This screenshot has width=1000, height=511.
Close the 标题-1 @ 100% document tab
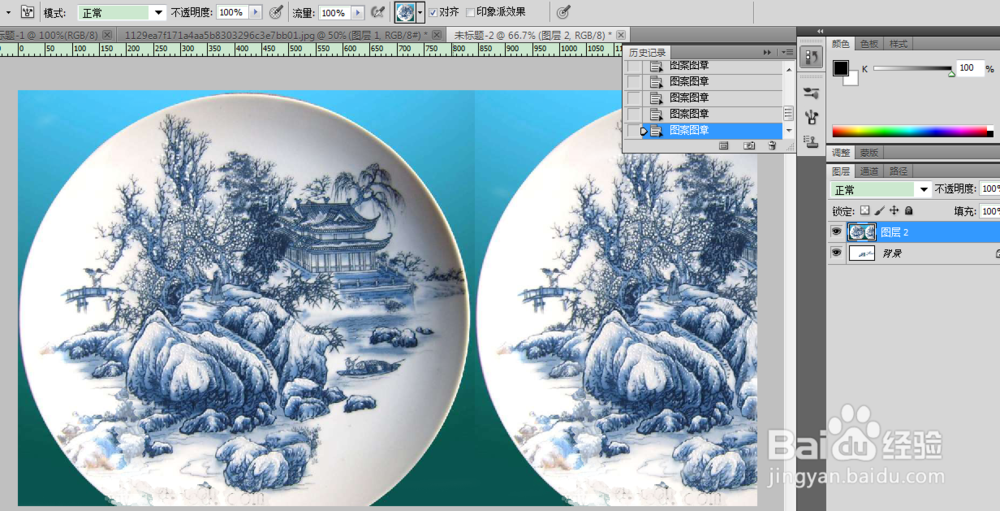[x=107, y=34]
